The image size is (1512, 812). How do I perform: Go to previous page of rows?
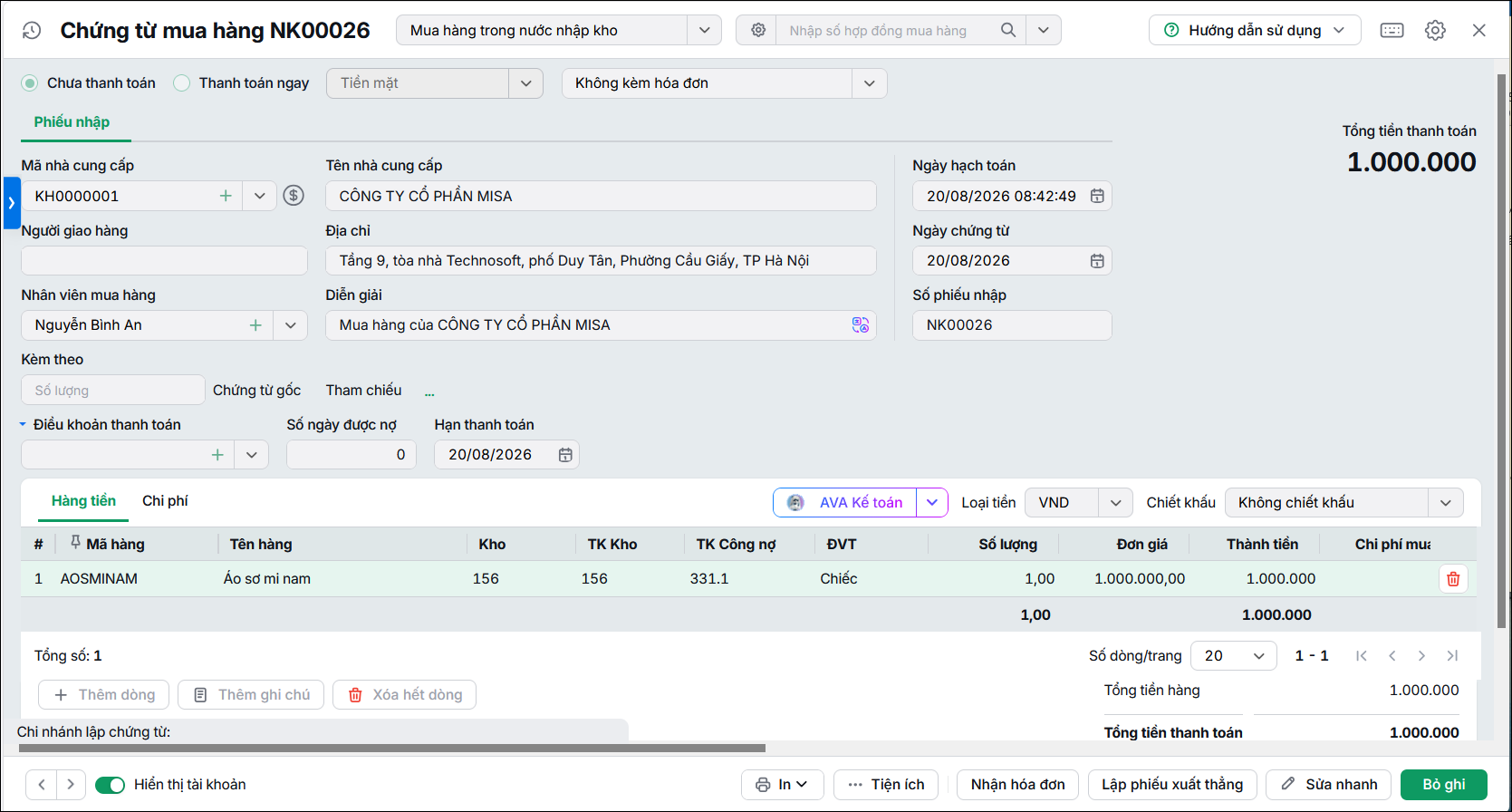pos(1392,656)
